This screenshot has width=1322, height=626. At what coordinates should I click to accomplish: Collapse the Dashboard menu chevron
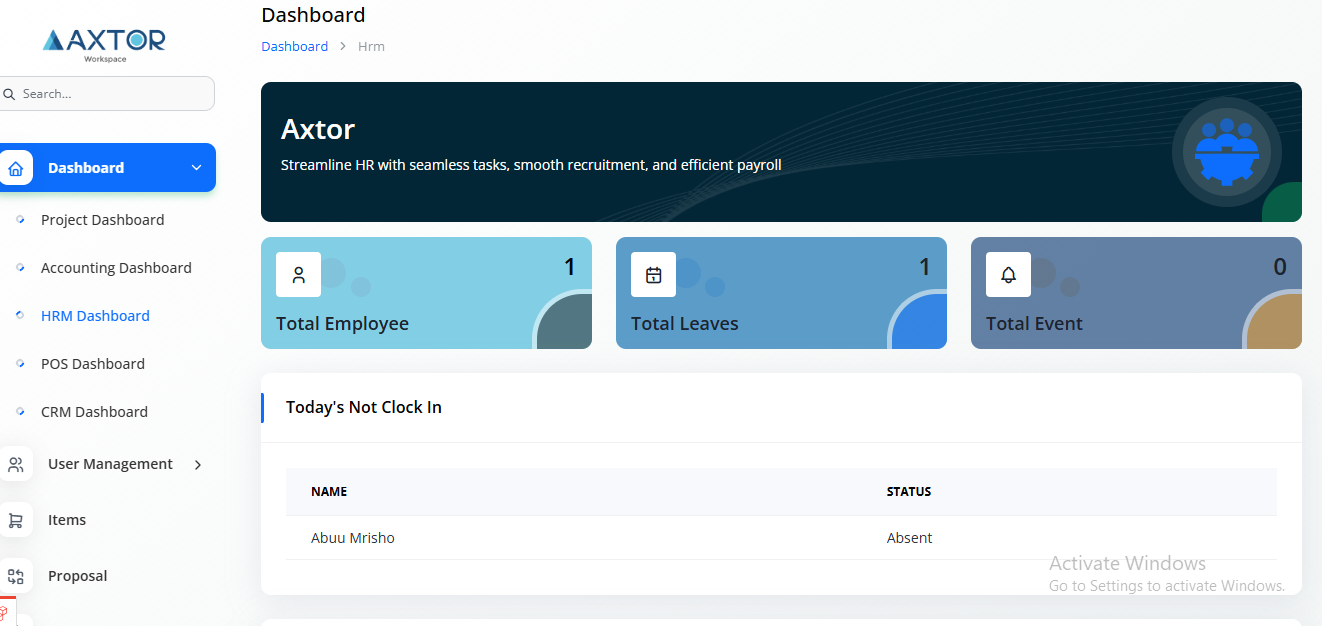[196, 168]
